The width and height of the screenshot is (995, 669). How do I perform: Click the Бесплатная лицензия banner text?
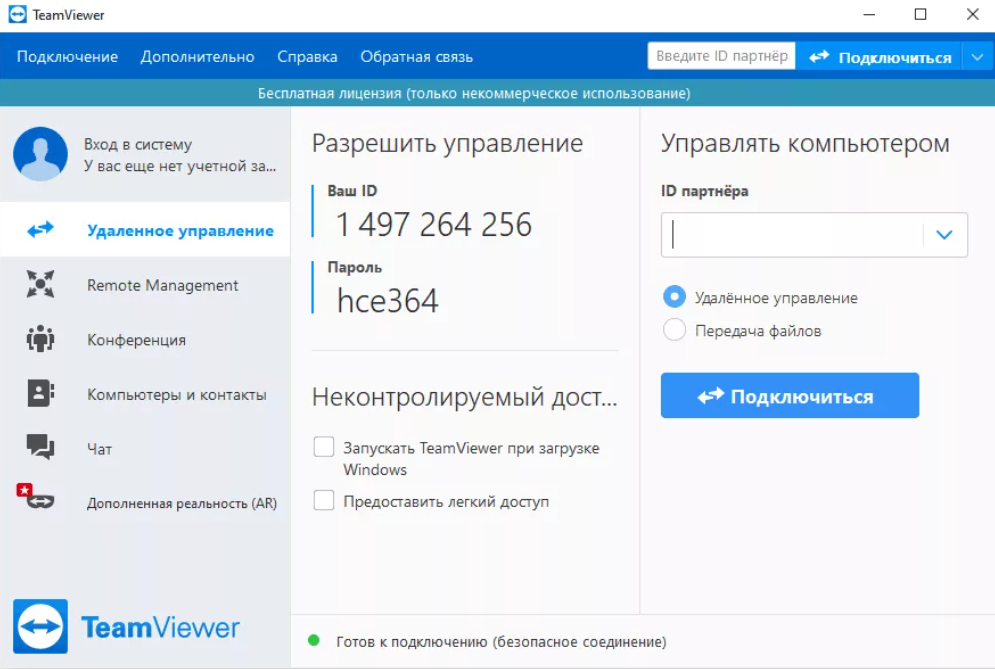(474, 93)
